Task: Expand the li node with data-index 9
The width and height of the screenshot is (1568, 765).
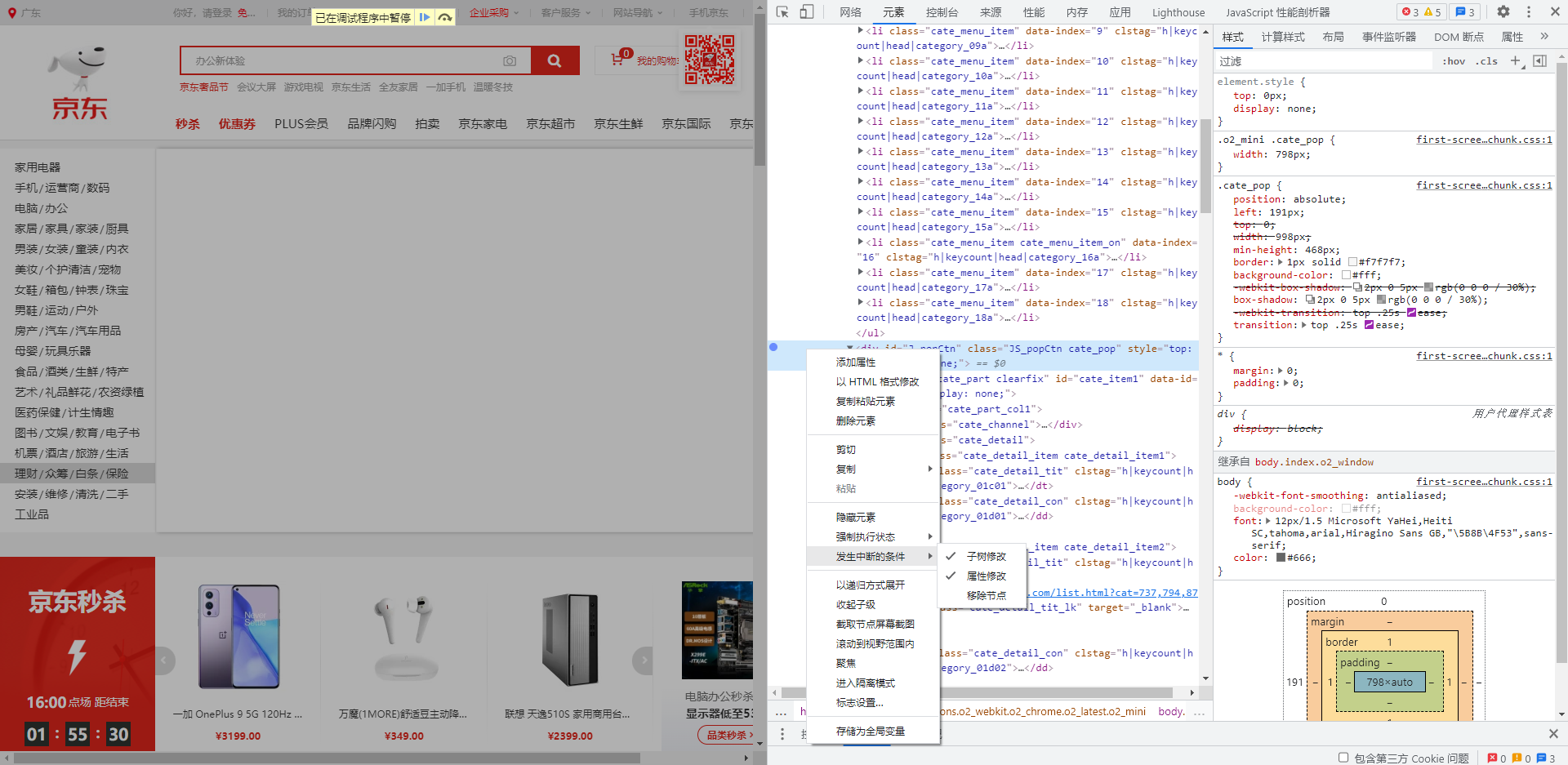Action: click(861, 31)
